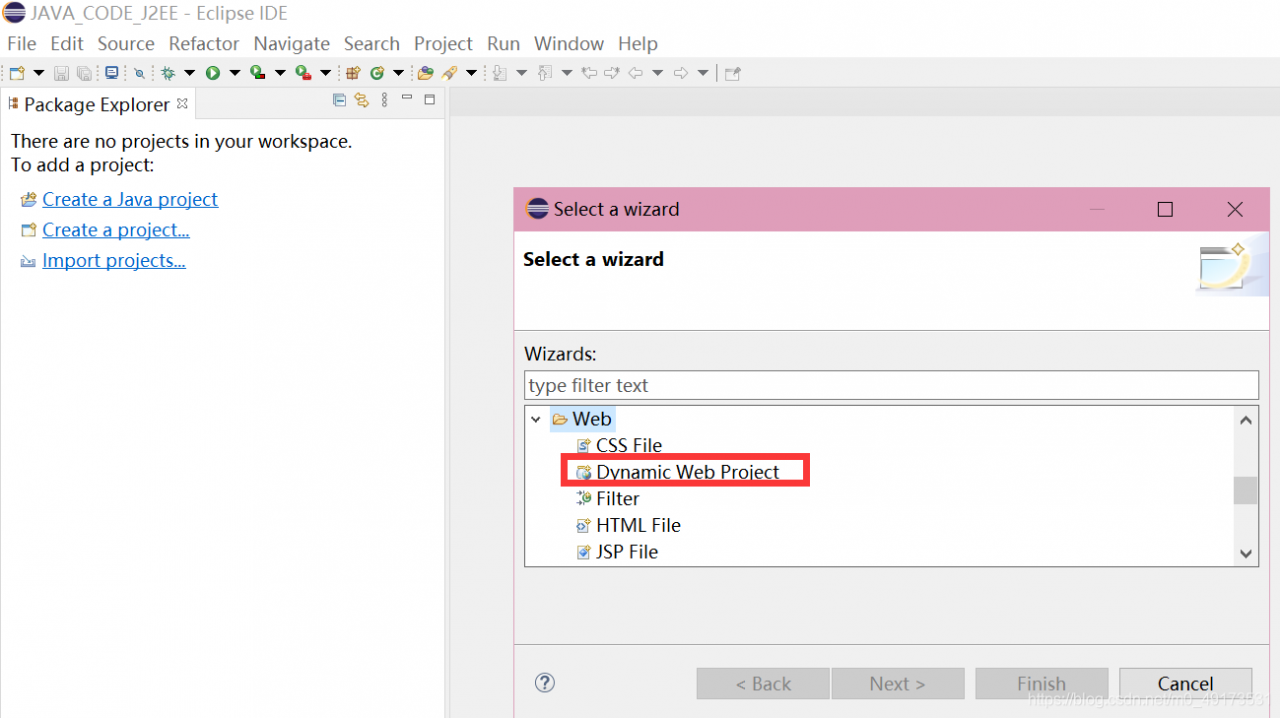Click the Coverage run icon
Image resolution: width=1280 pixels, height=718 pixels.
pos(258,73)
